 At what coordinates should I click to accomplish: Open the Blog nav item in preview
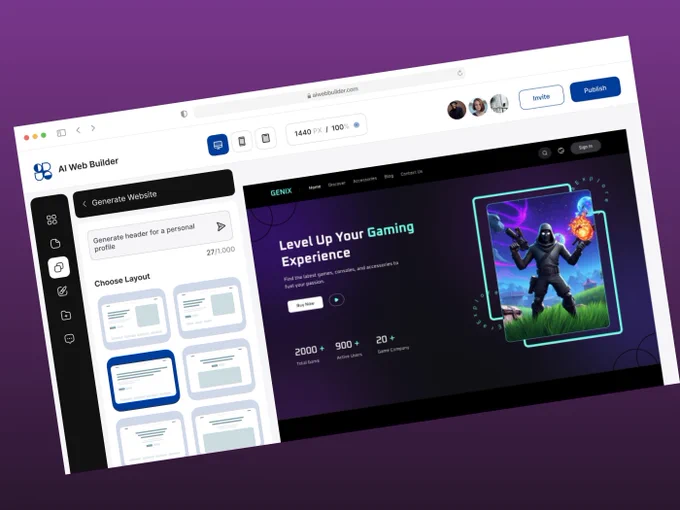389,176
